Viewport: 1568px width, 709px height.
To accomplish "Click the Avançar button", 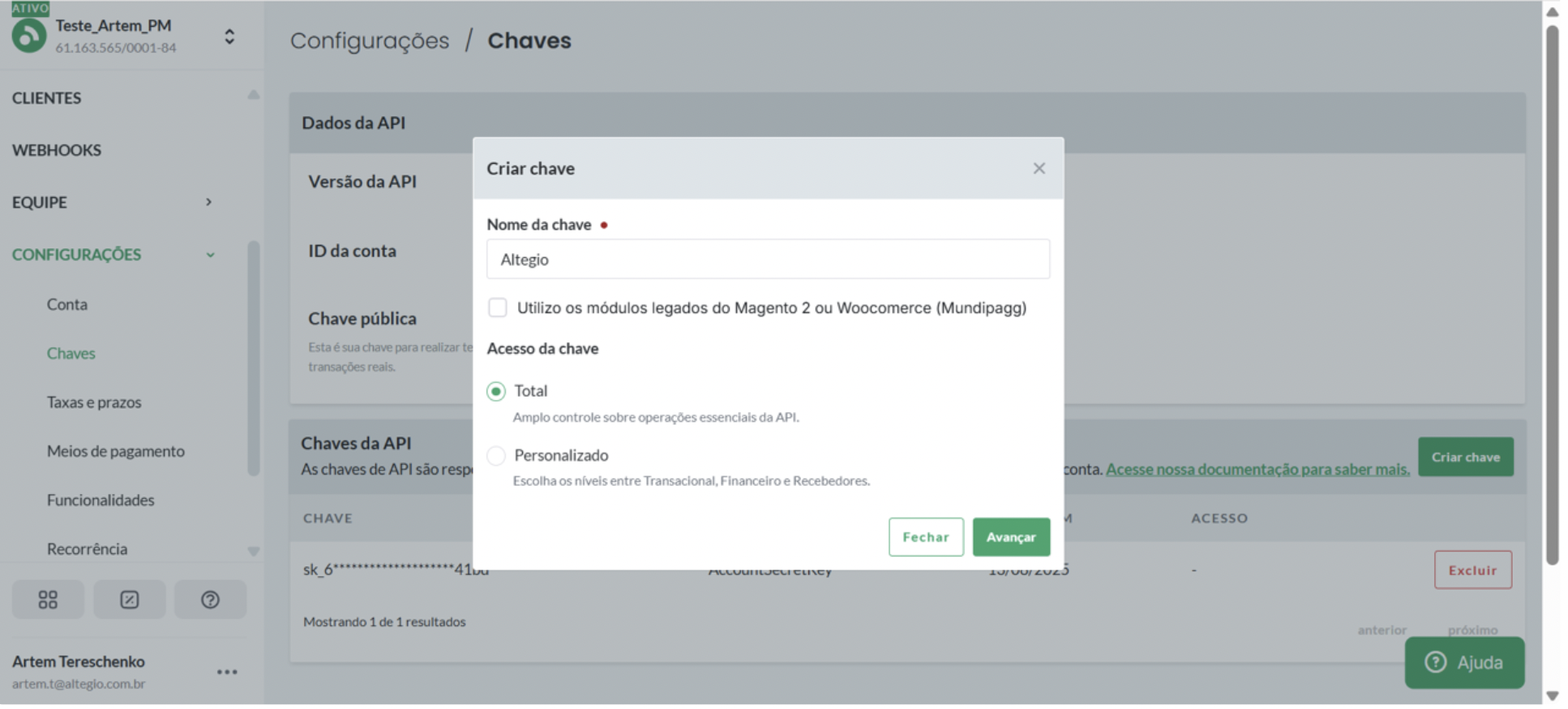I will tap(1010, 537).
